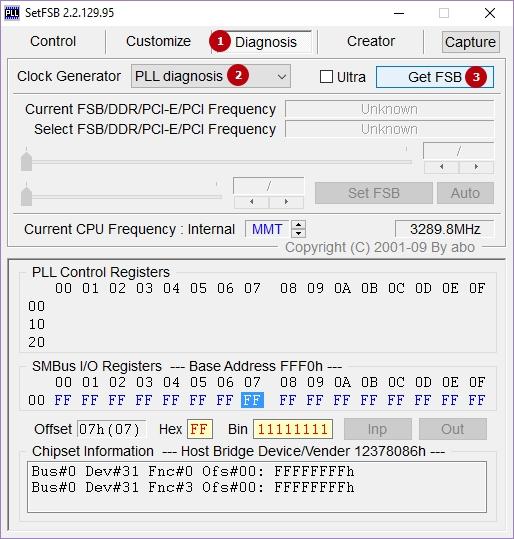Enable the Ultra checkbox

tap(326, 77)
